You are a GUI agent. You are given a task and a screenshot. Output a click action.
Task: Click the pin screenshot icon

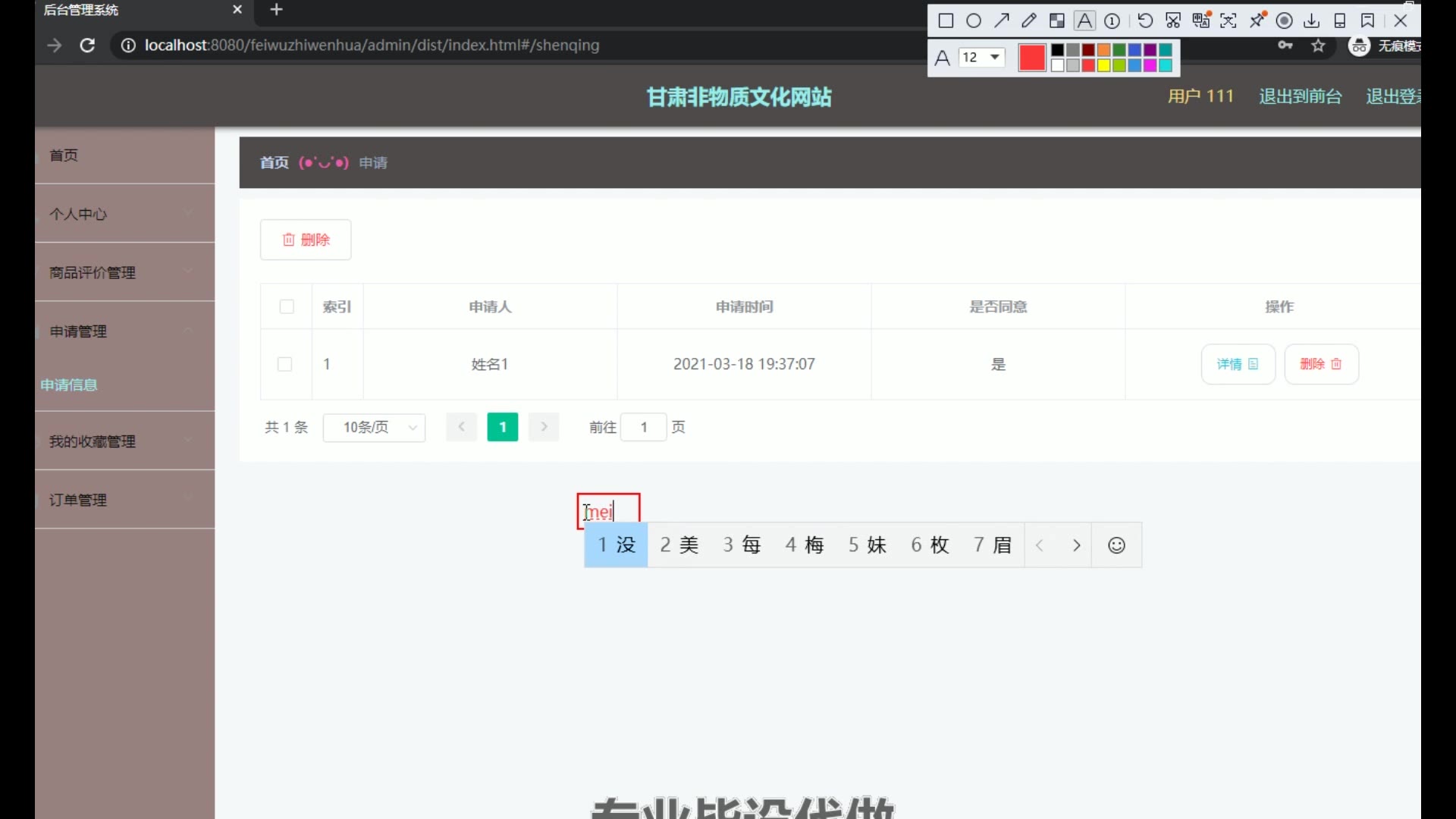[x=1257, y=21]
